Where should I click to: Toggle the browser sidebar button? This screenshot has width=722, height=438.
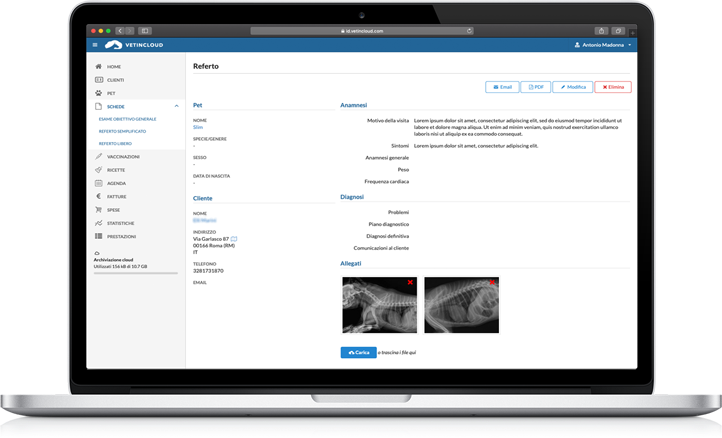[145, 31]
